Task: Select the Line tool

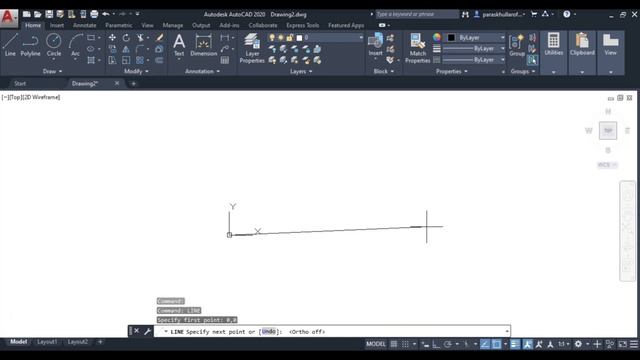Action: (10, 45)
